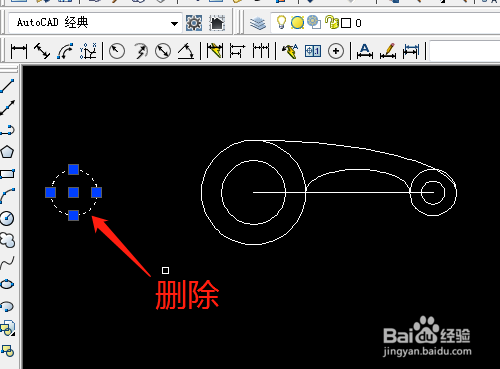Select the Arc tool
The width and height of the screenshot is (500, 369).
[7, 196]
